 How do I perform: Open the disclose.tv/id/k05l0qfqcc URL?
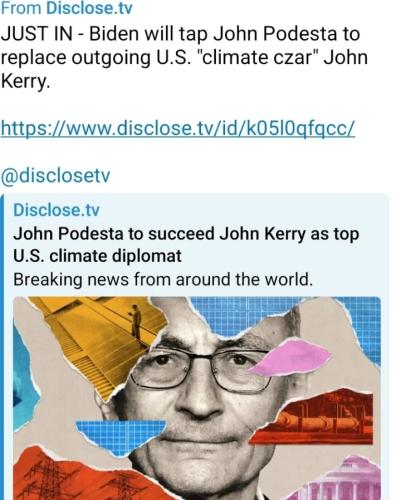[178, 128]
